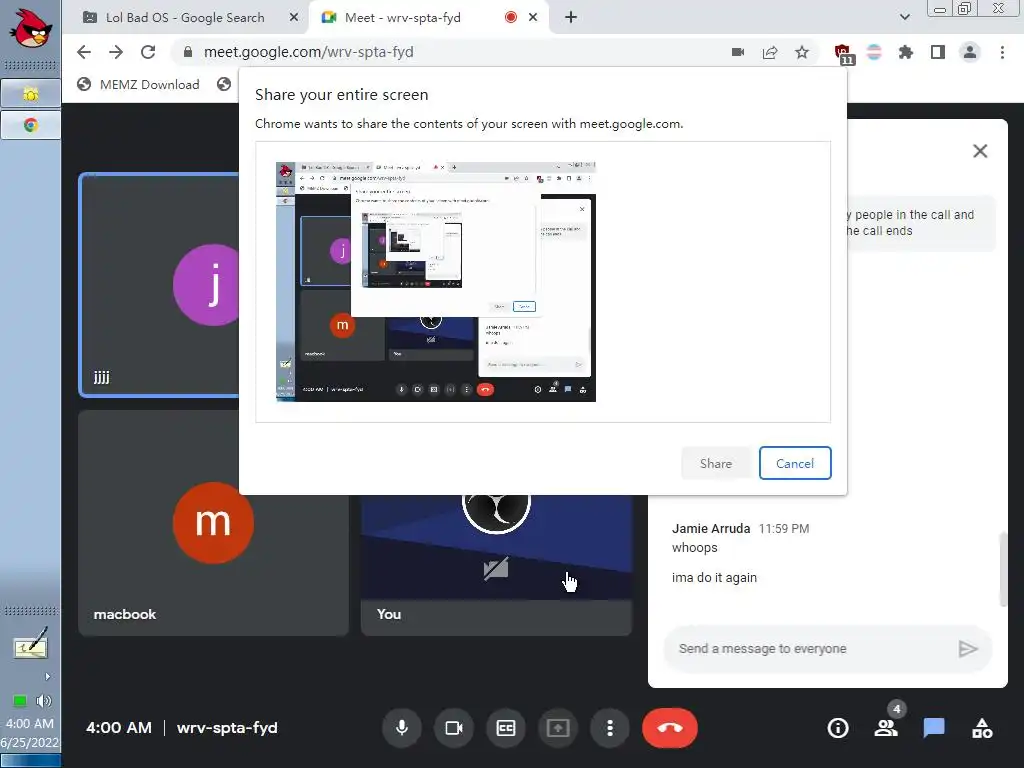Click the taskbar clock 4:00 AM
1024x768 pixels.
(30, 724)
